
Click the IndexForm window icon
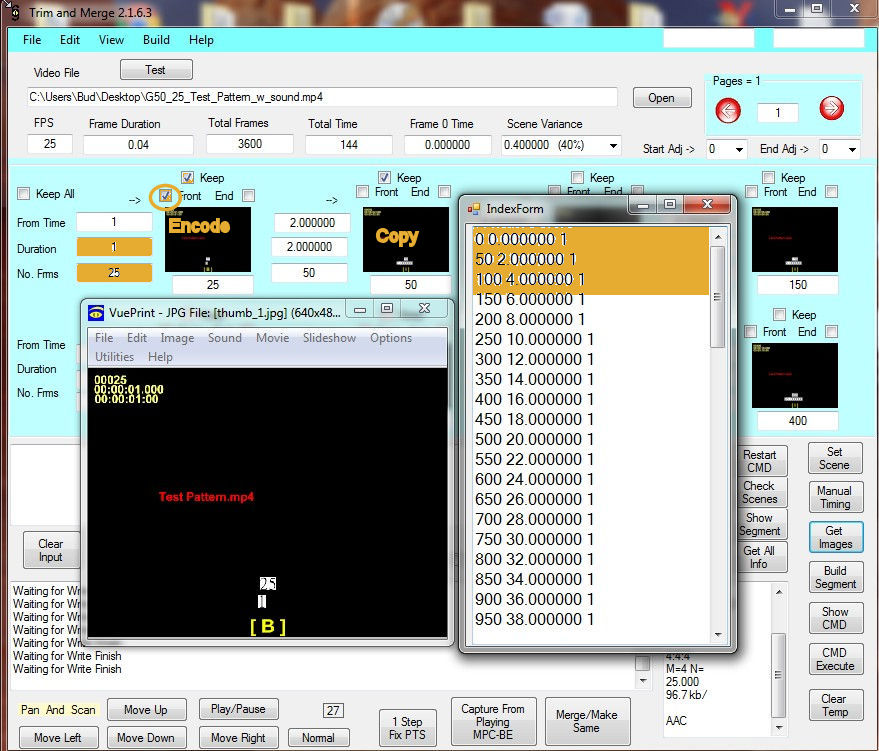[474, 209]
